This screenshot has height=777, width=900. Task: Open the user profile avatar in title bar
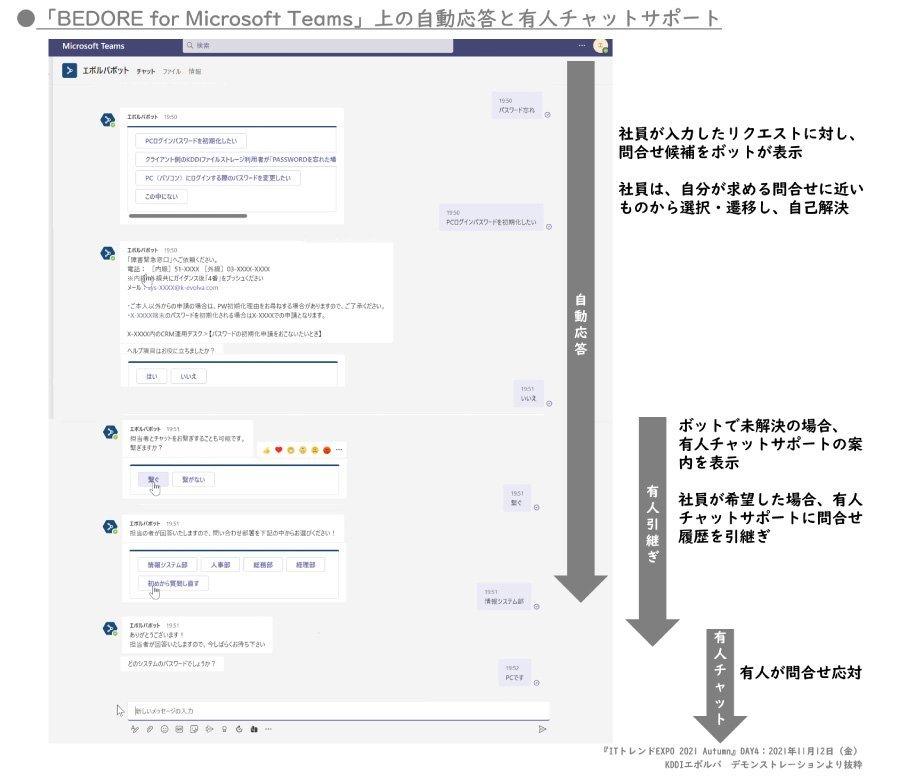601,46
